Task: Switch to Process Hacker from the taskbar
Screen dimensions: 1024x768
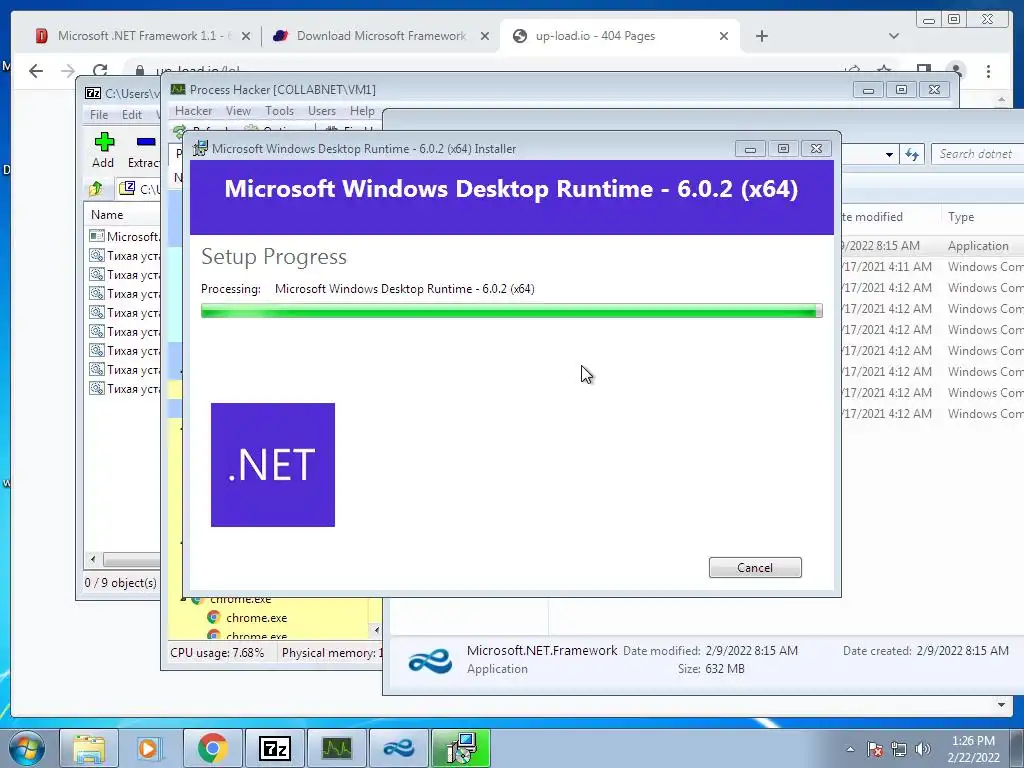Action: [x=336, y=748]
